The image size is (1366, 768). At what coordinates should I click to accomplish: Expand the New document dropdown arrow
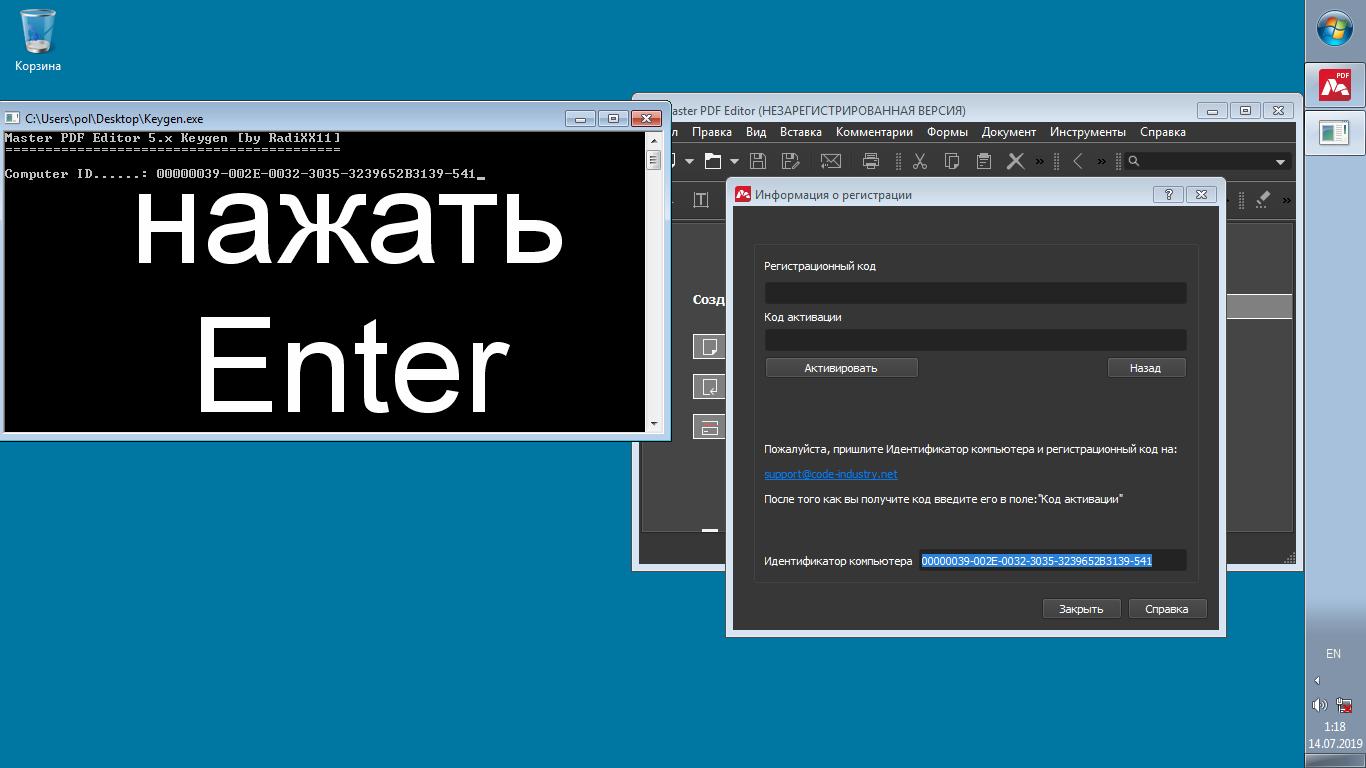coord(689,161)
